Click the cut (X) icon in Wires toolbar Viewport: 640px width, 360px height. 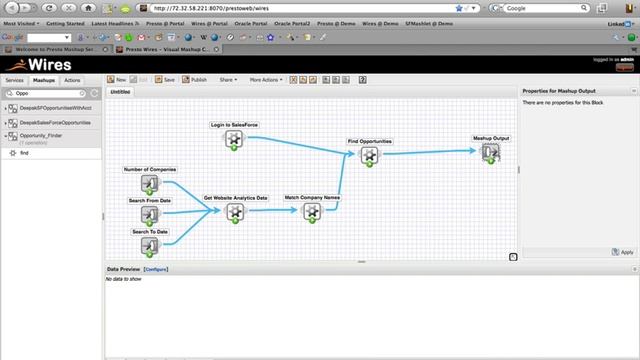(x=293, y=80)
